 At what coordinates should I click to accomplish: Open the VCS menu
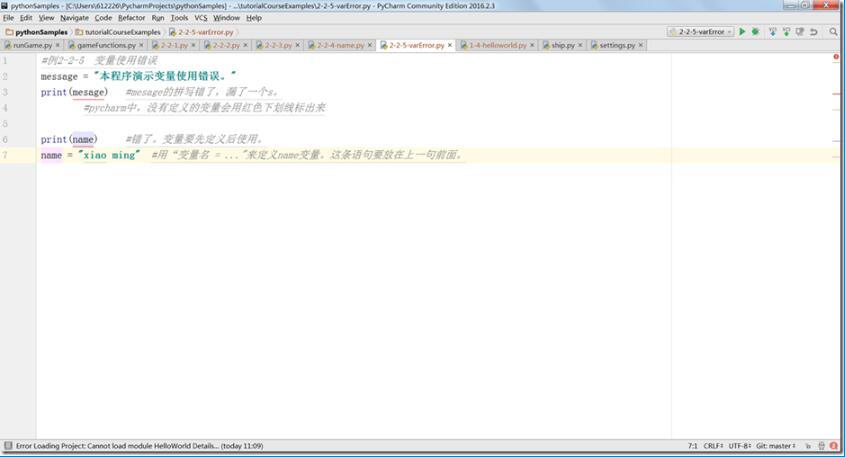200,18
